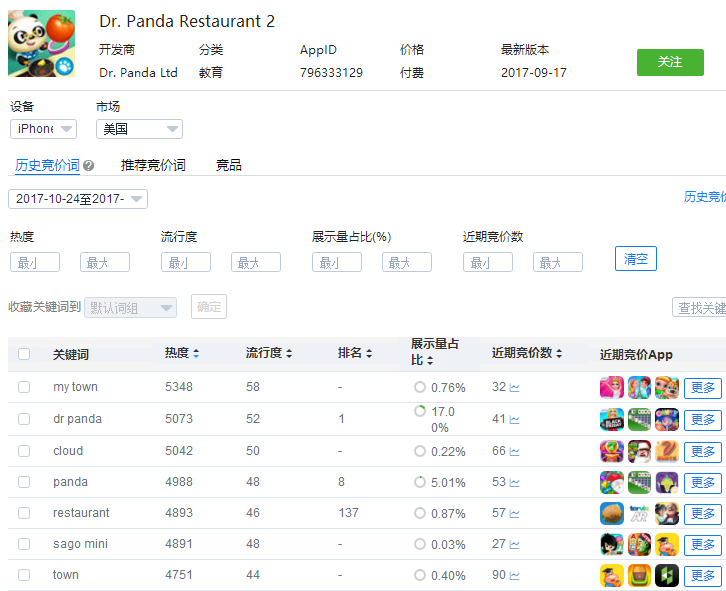The image size is (726, 591).
Task: Click panda display share progress circle
Action: (420, 482)
